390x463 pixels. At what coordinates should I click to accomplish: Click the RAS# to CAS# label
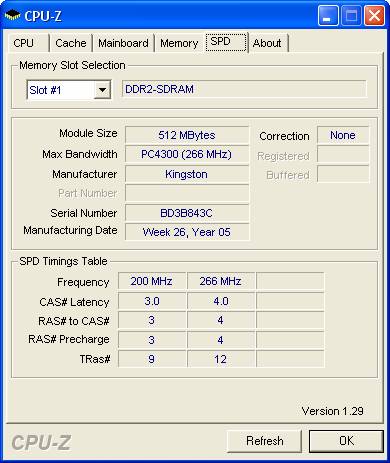(x=74, y=321)
